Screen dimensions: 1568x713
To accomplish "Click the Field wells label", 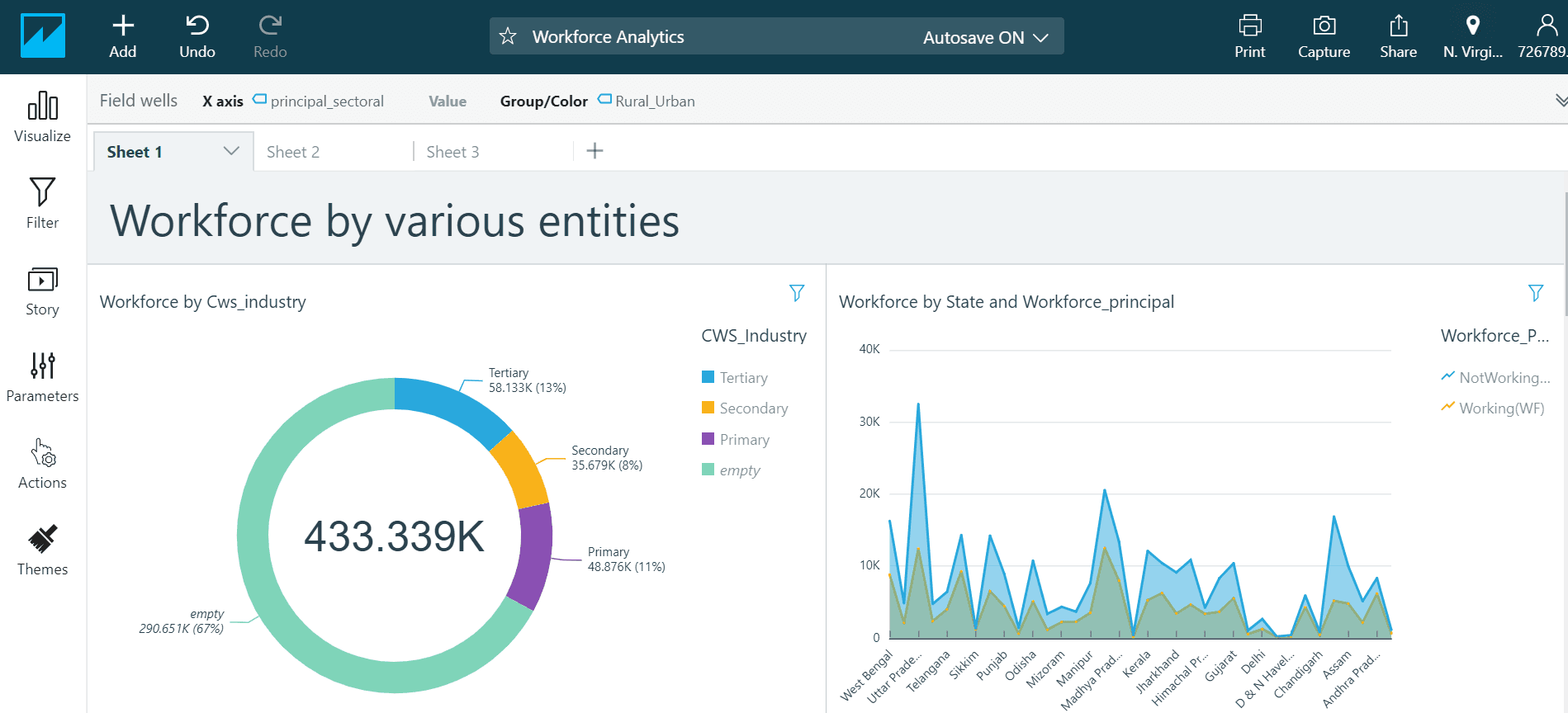I will 139,101.
